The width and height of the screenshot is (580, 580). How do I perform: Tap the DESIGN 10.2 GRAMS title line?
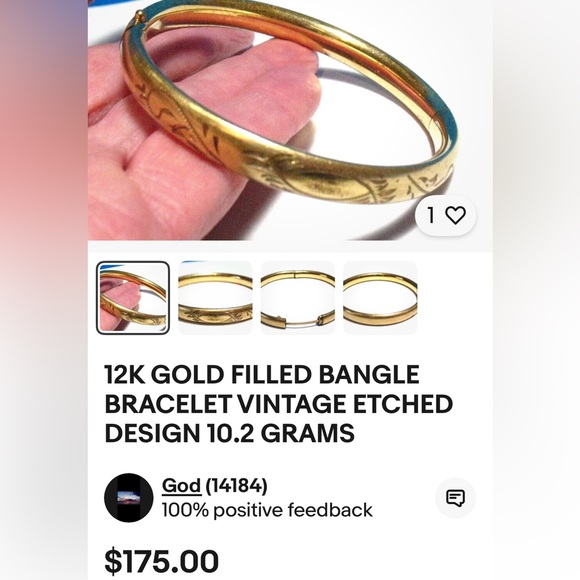click(230, 433)
